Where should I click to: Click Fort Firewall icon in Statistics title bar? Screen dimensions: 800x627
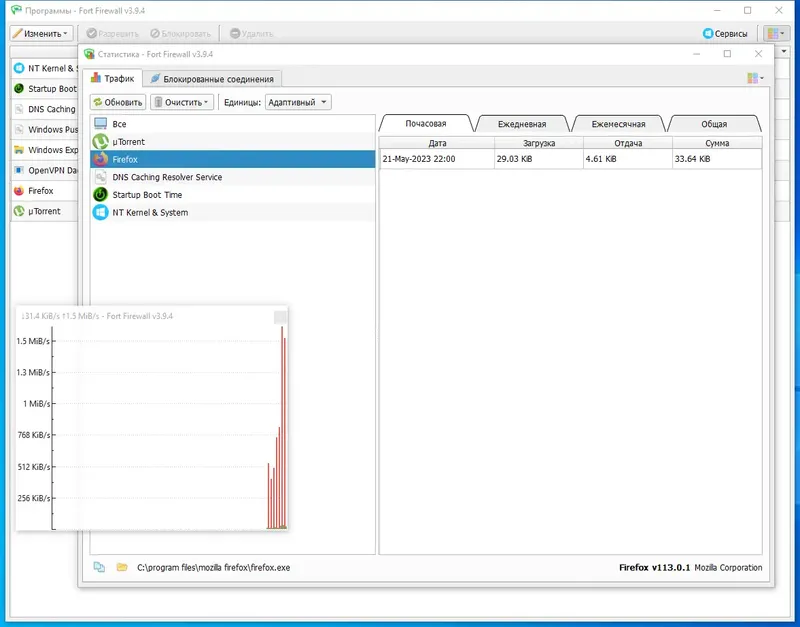pos(89,54)
